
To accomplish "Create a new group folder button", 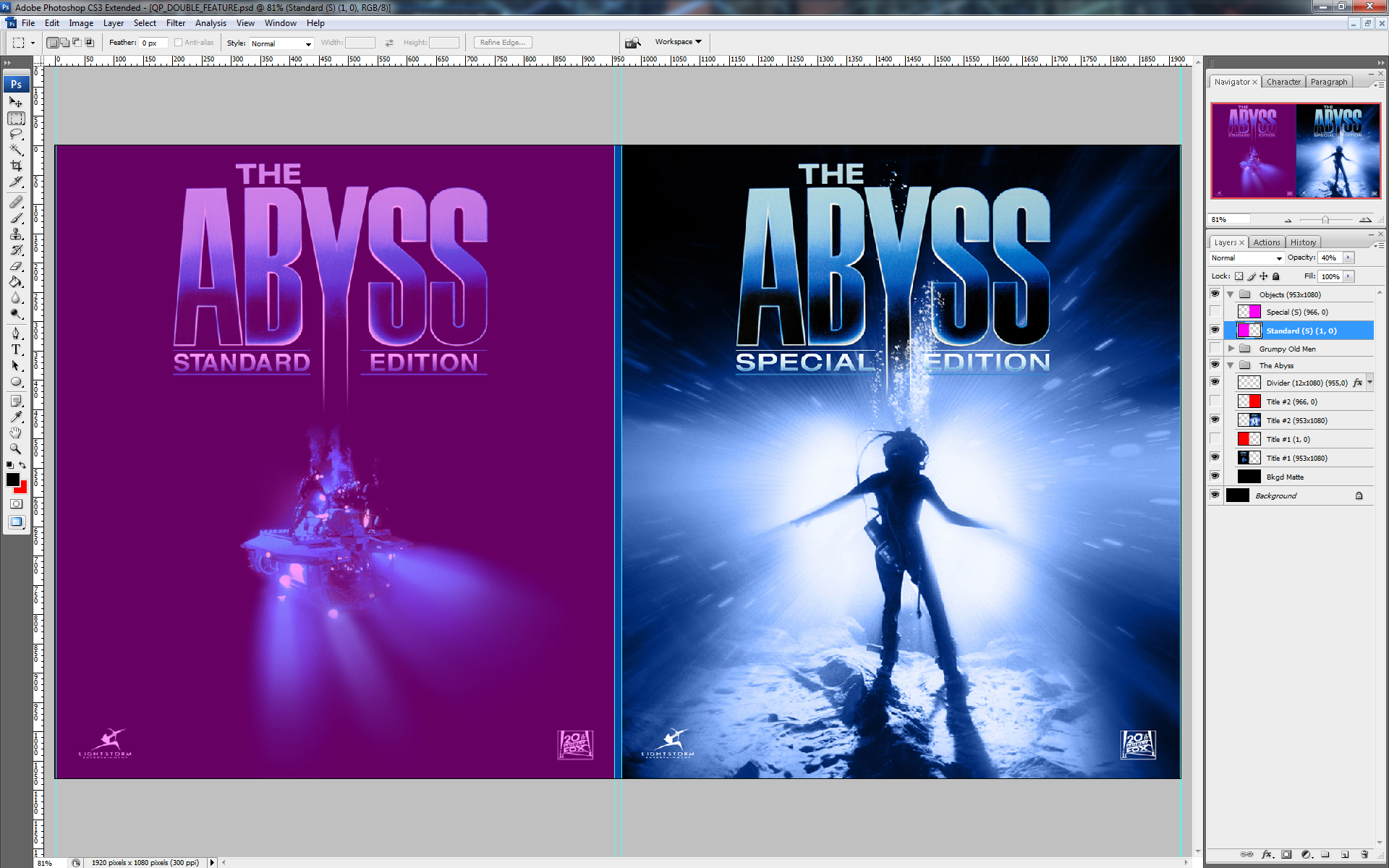I will pos(1325,854).
